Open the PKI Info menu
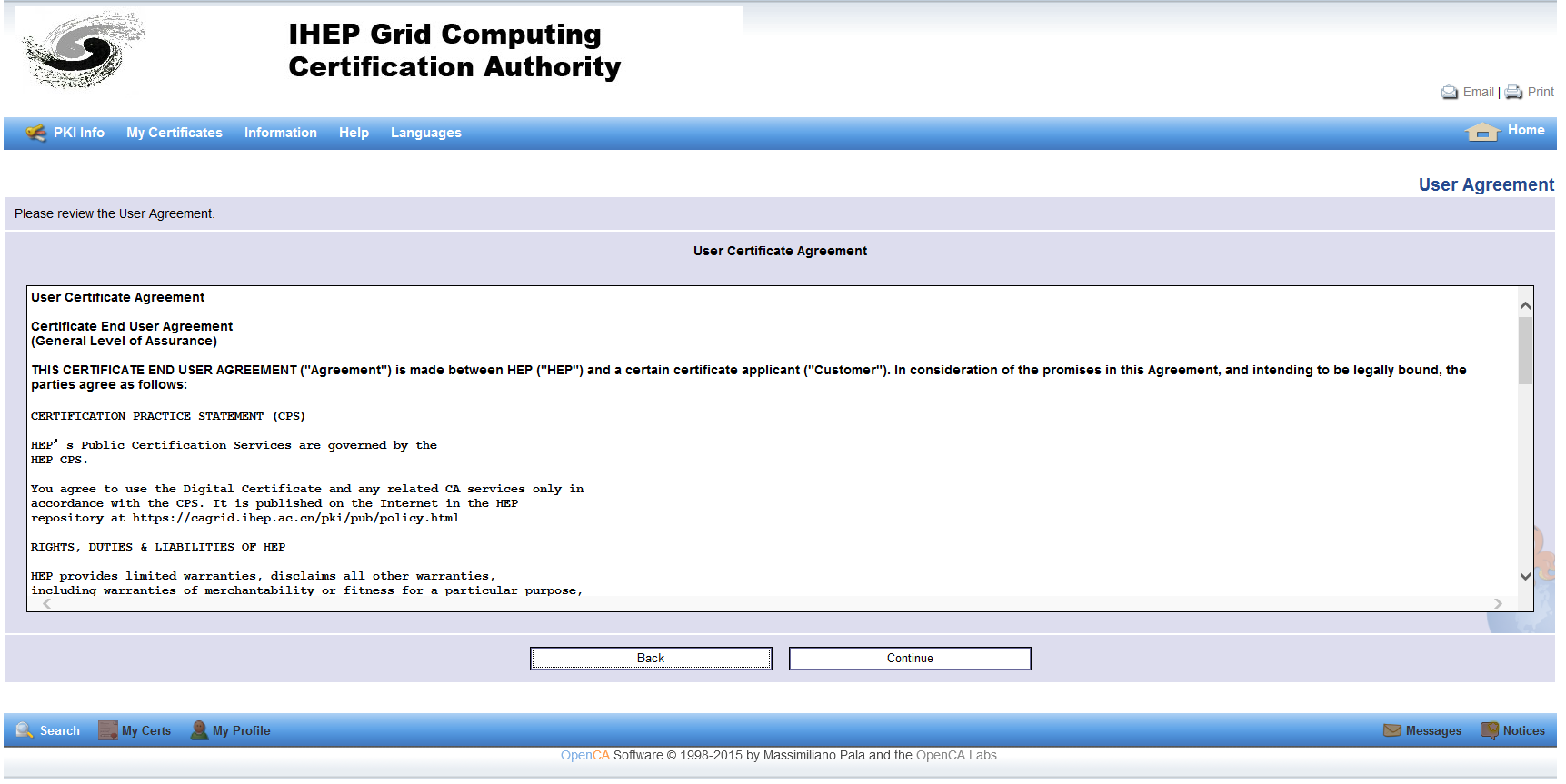The width and height of the screenshot is (1566, 784). (79, 133)
